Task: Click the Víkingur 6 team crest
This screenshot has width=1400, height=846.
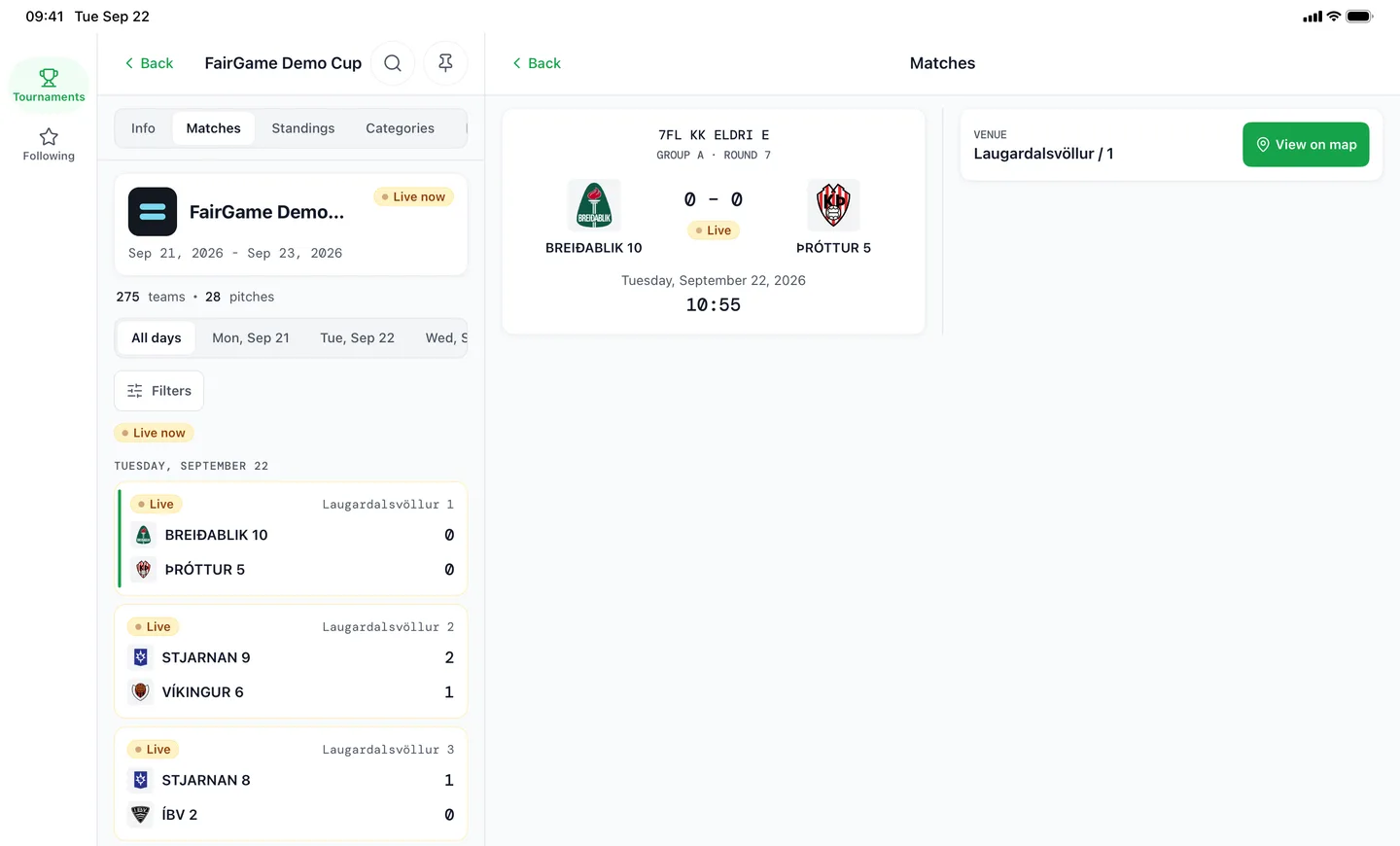Action: [x=141, y=692]
